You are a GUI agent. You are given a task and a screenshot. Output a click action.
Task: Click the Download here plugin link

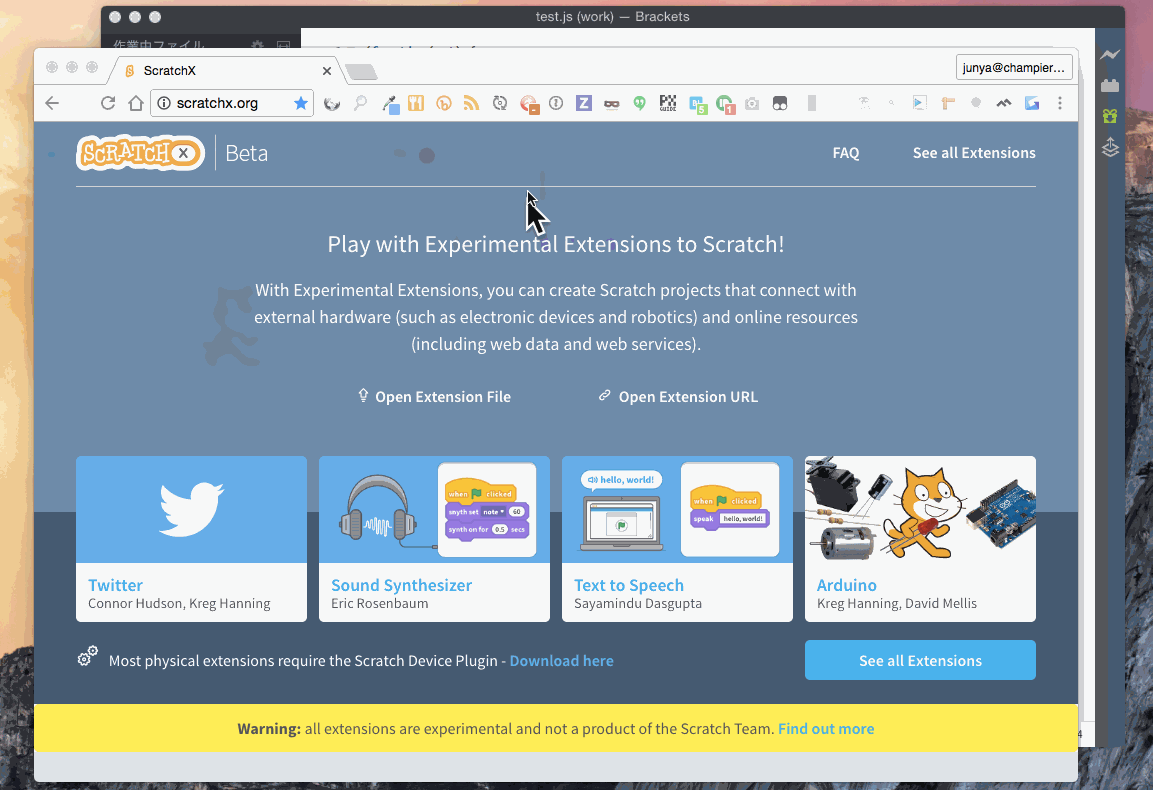562,661
